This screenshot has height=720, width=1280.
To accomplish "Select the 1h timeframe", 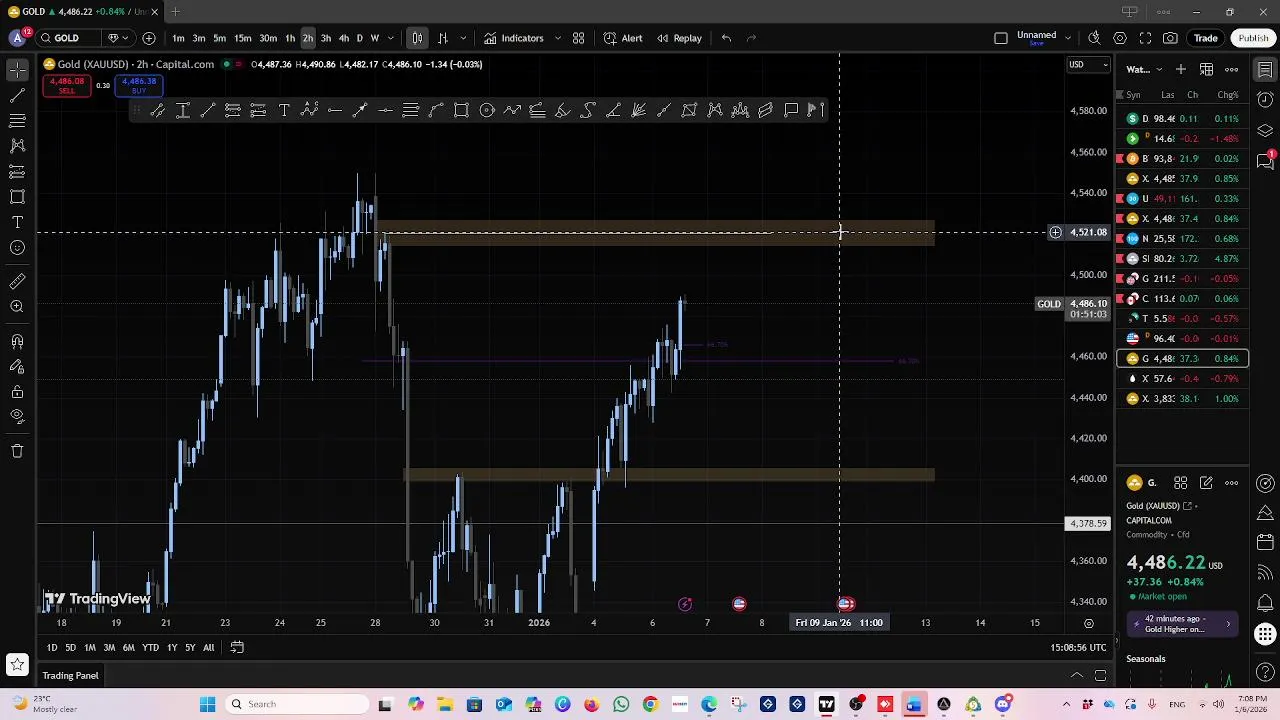I will [x=290, y=38].
